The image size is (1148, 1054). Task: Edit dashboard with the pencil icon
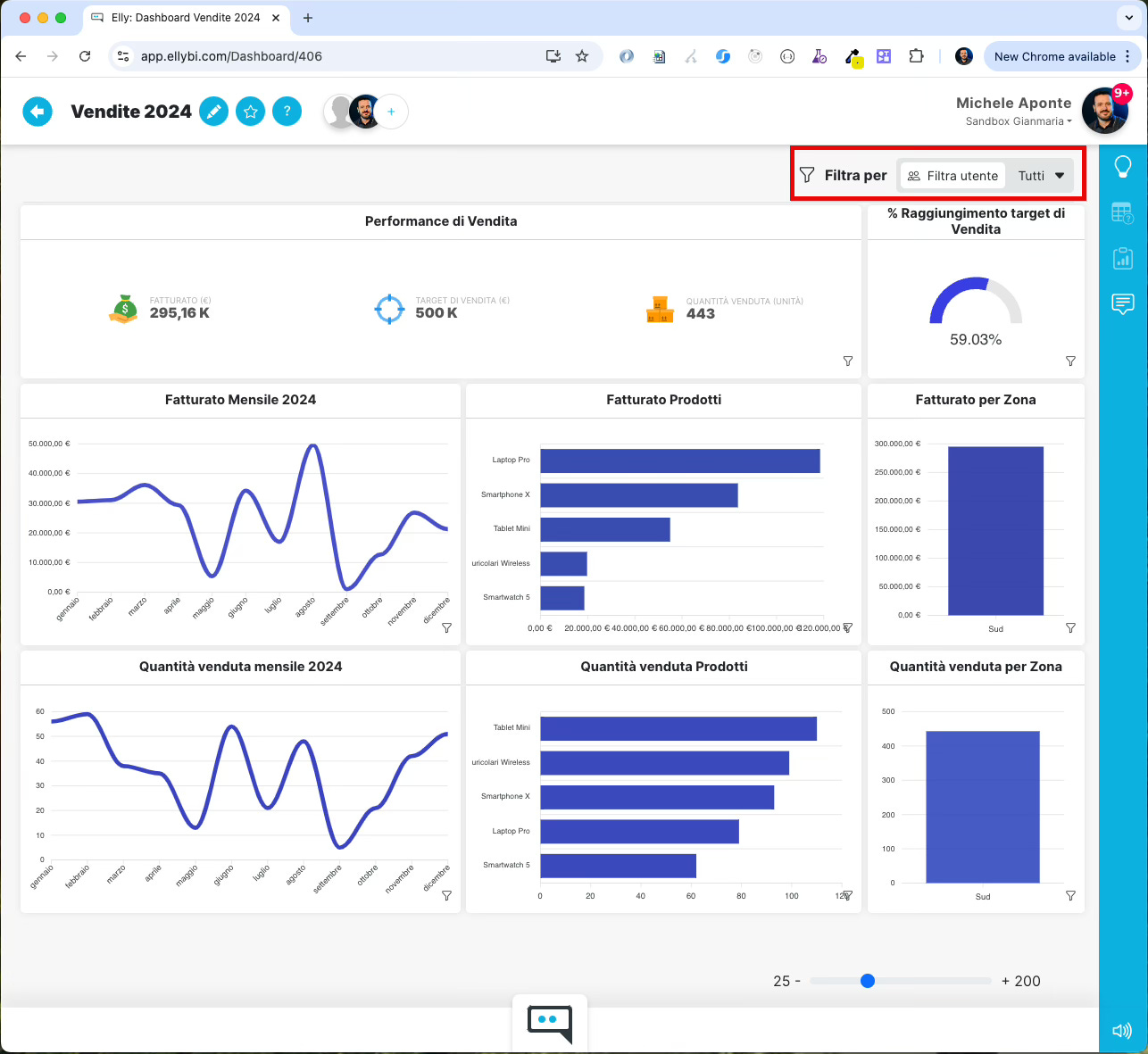coord(213,112)
